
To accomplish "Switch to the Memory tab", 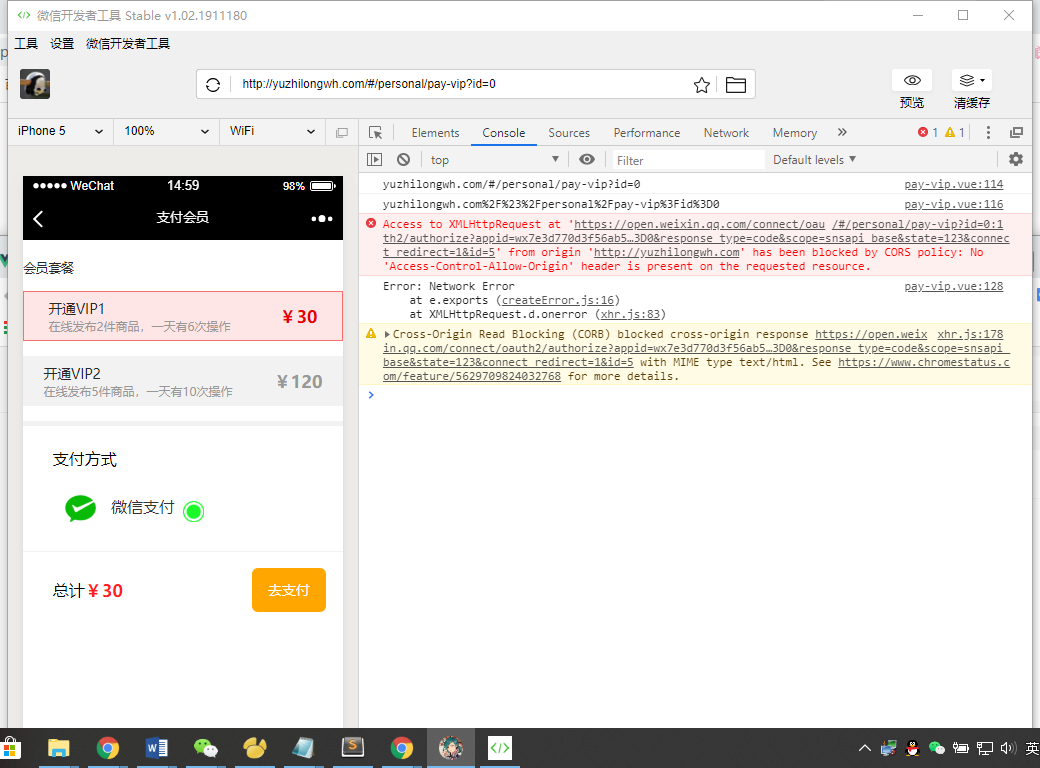I will (795, 133).
